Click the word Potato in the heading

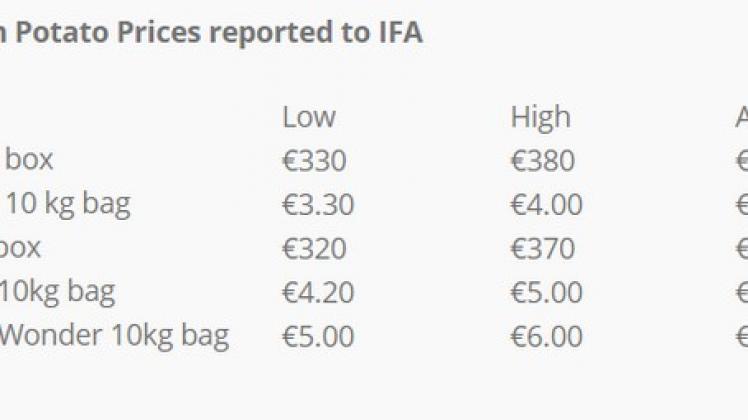pos(62,33)
